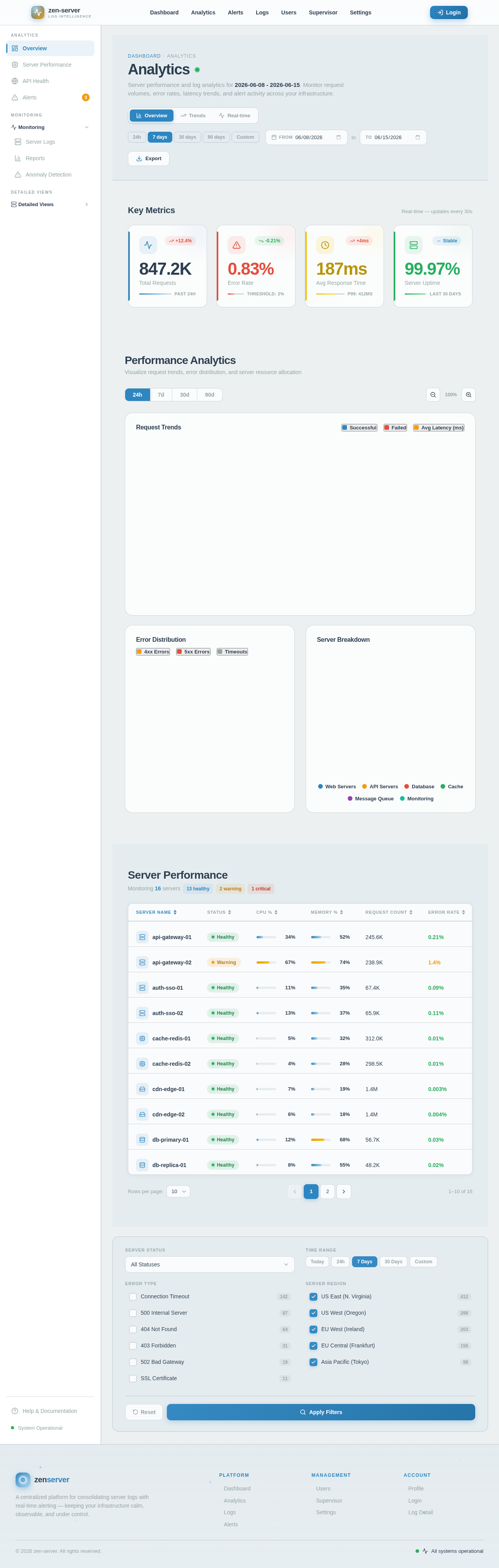Click the Server Logs icon in sidebar
The width and height of the screenshot is (499, 1568).
[18, 142]
